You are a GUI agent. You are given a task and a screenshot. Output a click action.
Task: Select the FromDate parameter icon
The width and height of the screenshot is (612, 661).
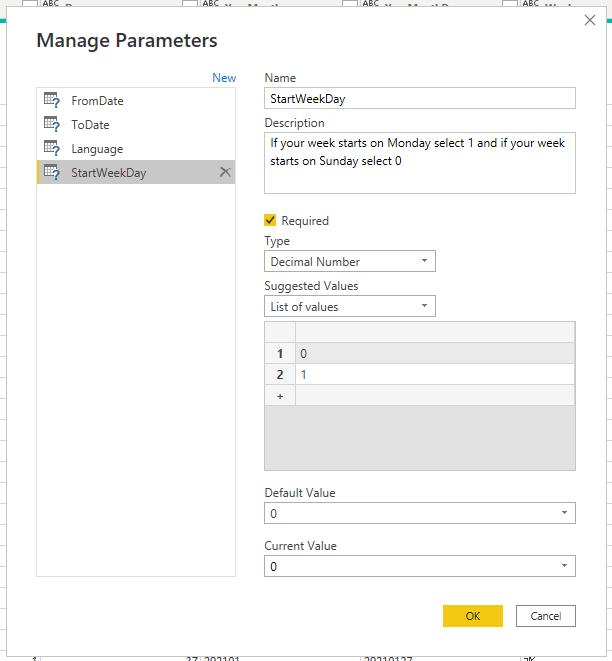[x=52, y=100]
